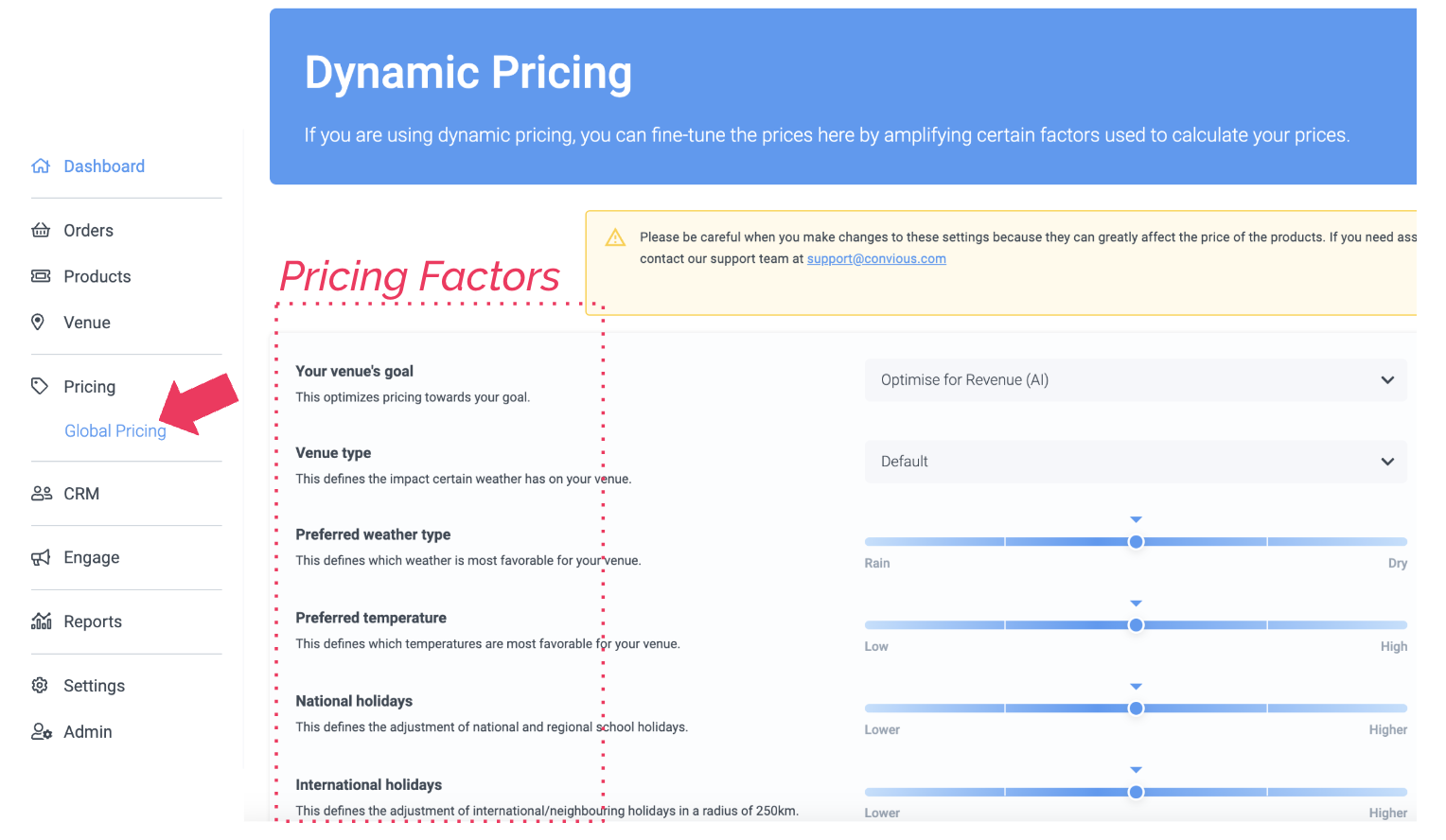Click the Venue location pin icon
This screenshot has height=840, width=1446.
click(x=38, y=322)
